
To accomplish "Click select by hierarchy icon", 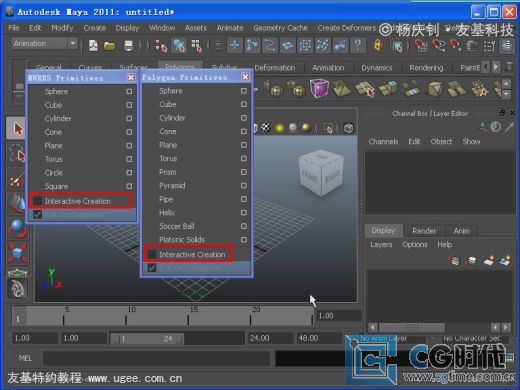I will click(x=162, y=46).
